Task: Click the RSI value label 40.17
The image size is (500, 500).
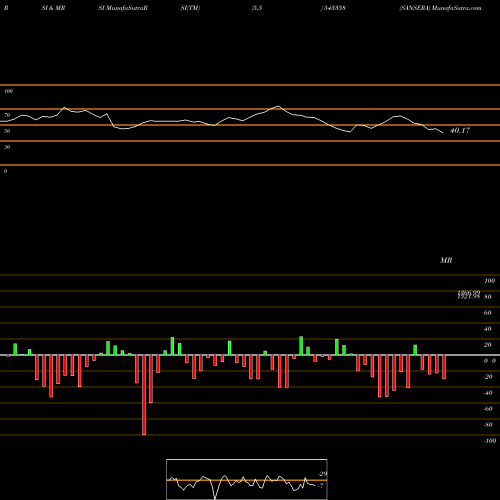Action: [460, 130]
